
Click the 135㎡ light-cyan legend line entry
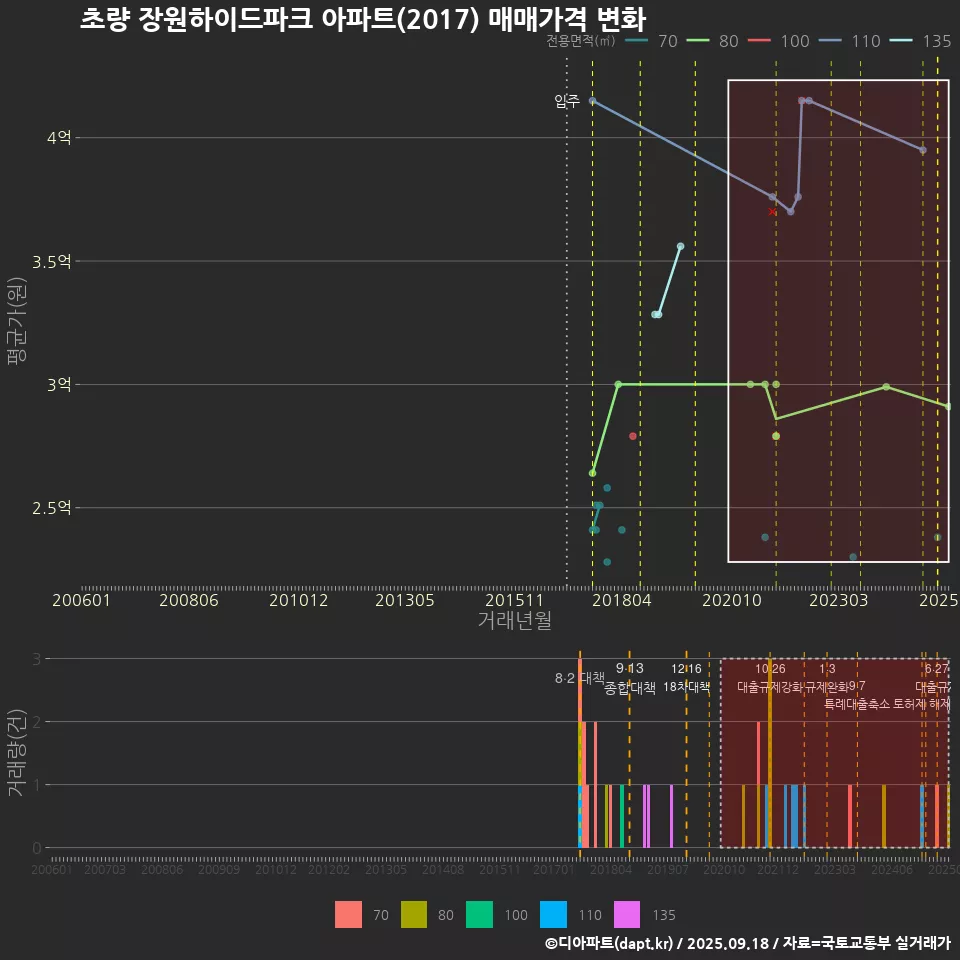[920, 41]
